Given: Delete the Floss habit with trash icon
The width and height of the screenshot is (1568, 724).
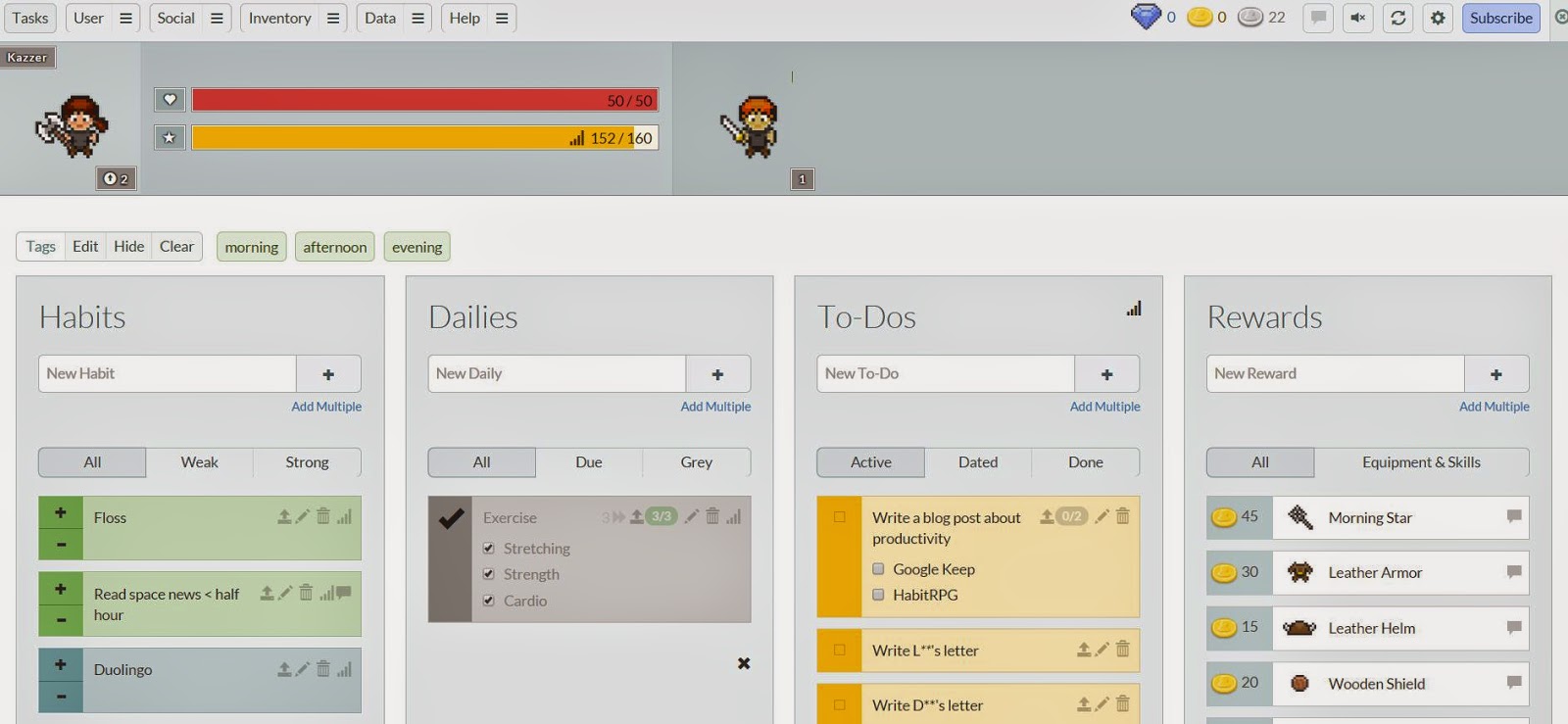Looking at the screenshot, I should click(x=323, y=516).
